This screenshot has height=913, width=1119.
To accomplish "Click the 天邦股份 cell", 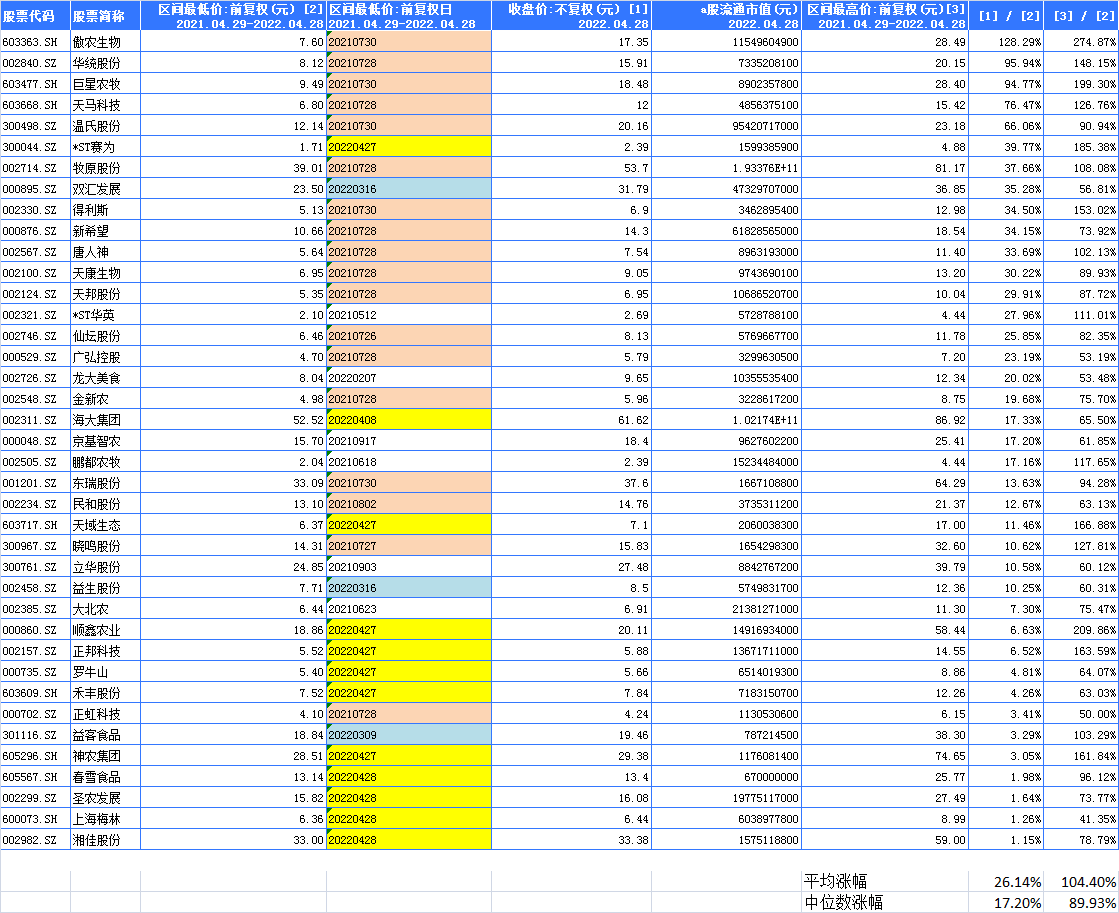I will 106,294.
